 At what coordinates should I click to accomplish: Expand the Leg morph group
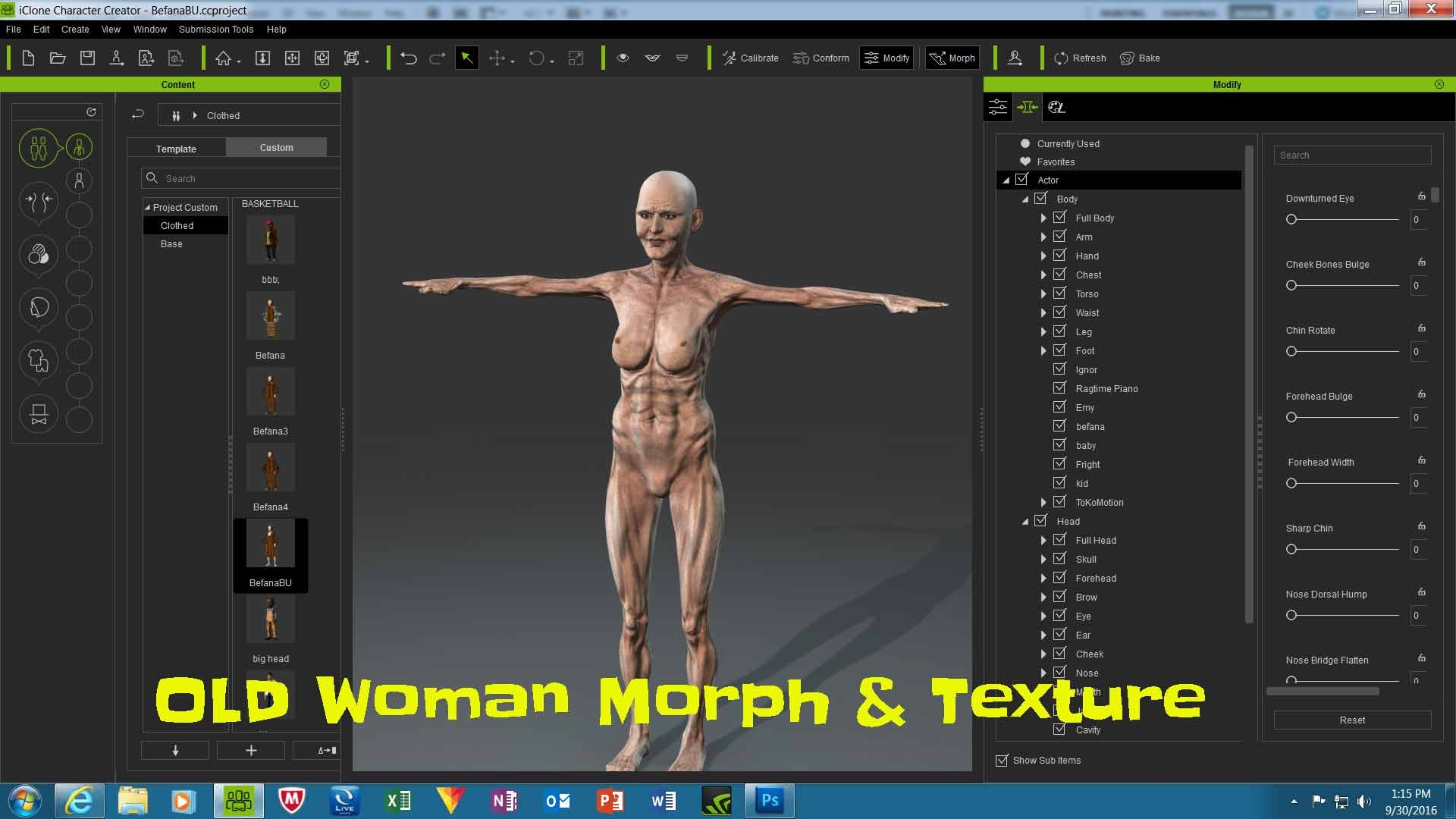pyautogui.click(x=1043, y=331)
